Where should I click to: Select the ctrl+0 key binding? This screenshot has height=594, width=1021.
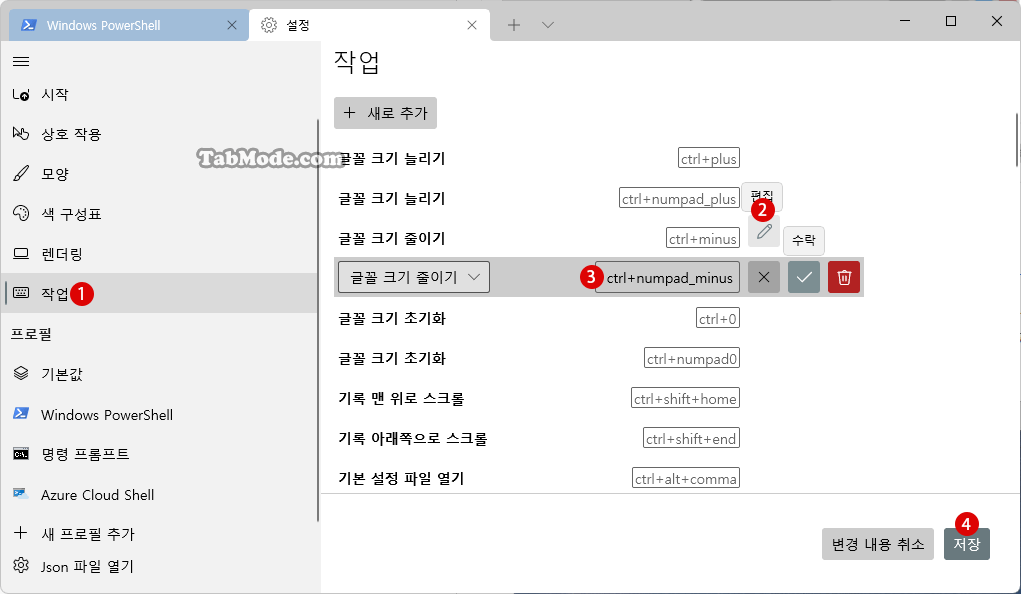(718, 318)
